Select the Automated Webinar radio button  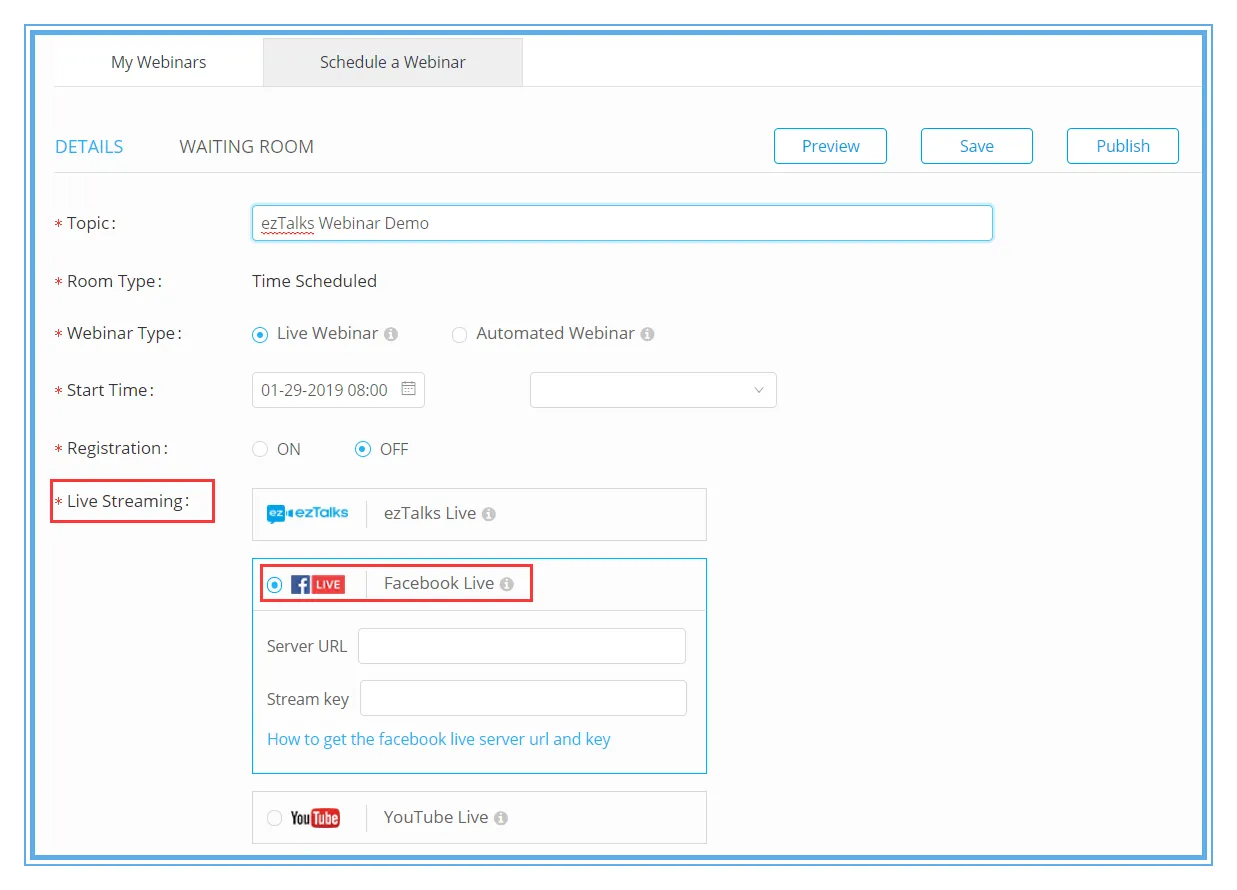pos(459,334)
